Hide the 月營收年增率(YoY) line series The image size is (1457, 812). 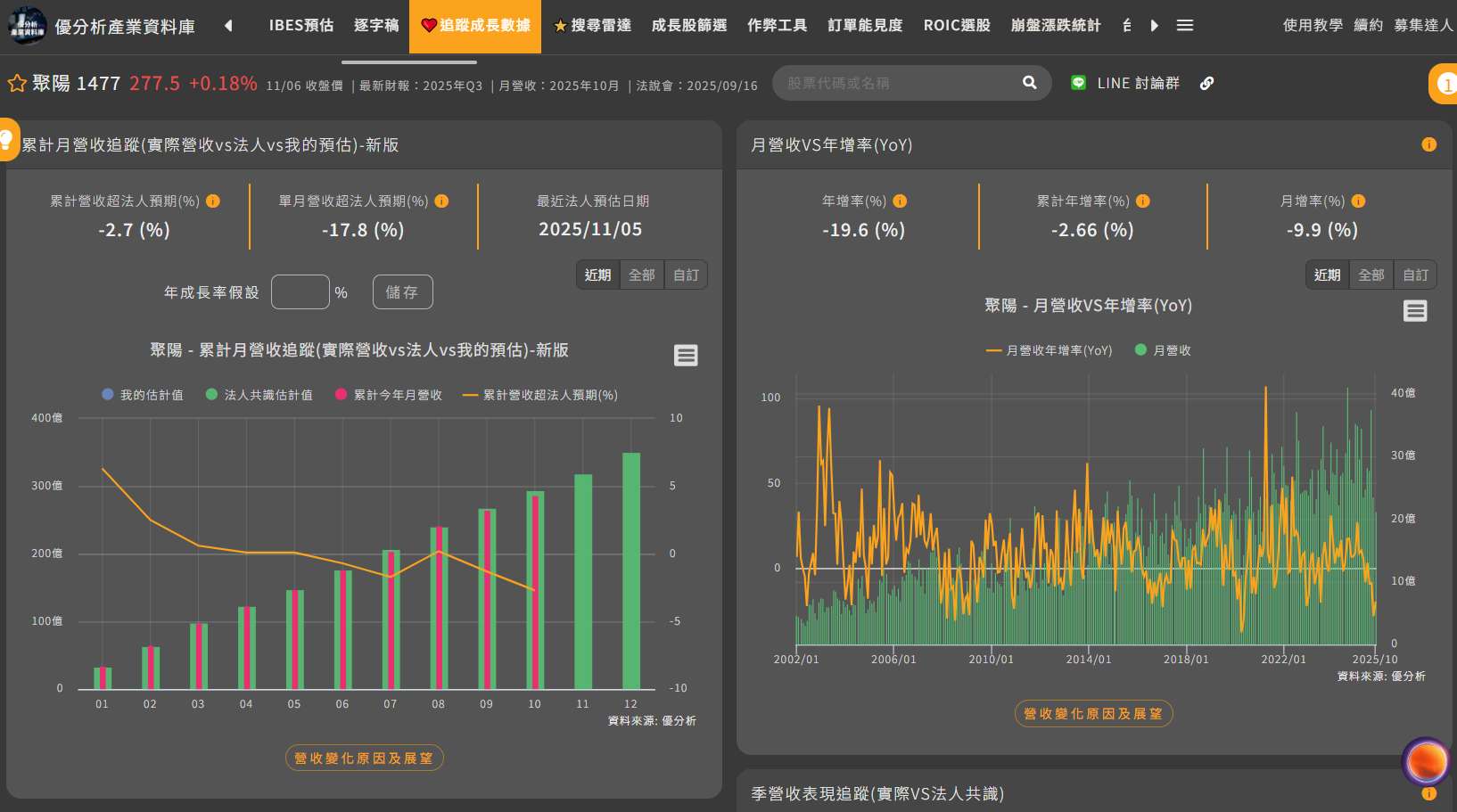1049,350
